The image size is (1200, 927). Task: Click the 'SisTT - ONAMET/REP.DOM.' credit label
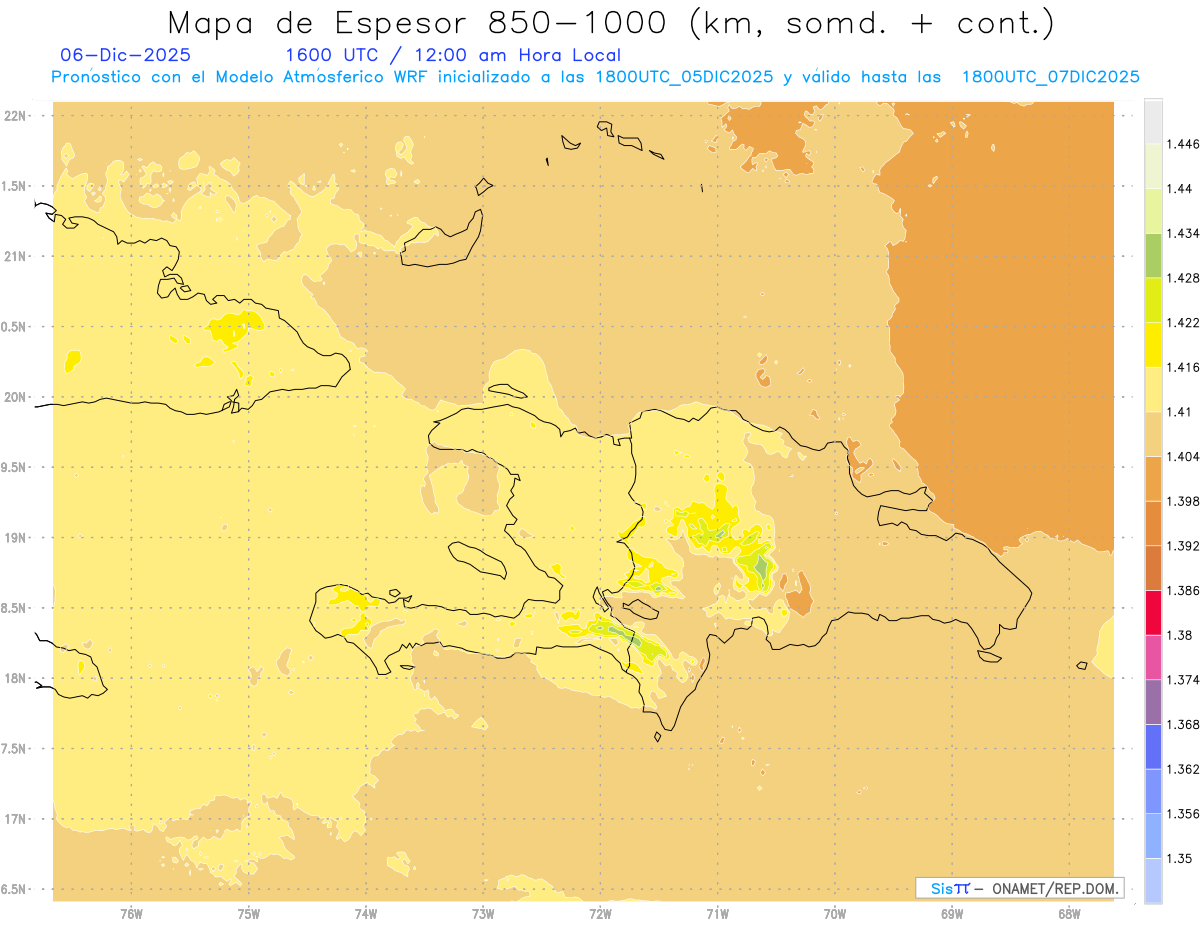coord(1020,888)
